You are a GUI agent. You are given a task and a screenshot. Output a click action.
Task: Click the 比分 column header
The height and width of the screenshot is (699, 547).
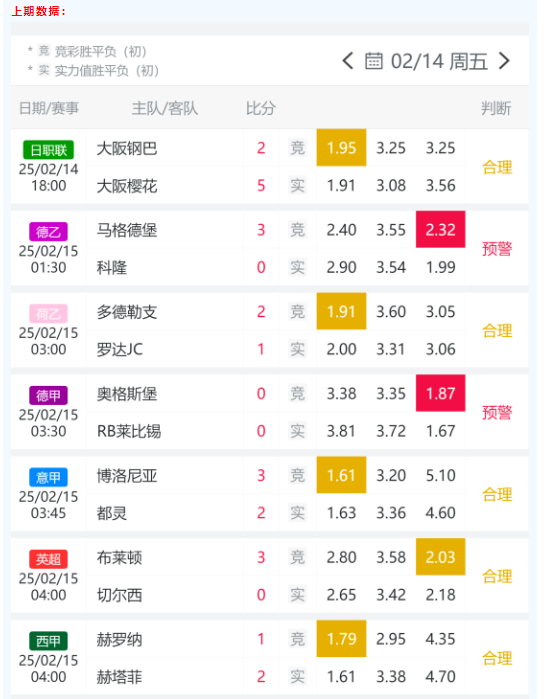pyautogui.click(x=261, y=108)
